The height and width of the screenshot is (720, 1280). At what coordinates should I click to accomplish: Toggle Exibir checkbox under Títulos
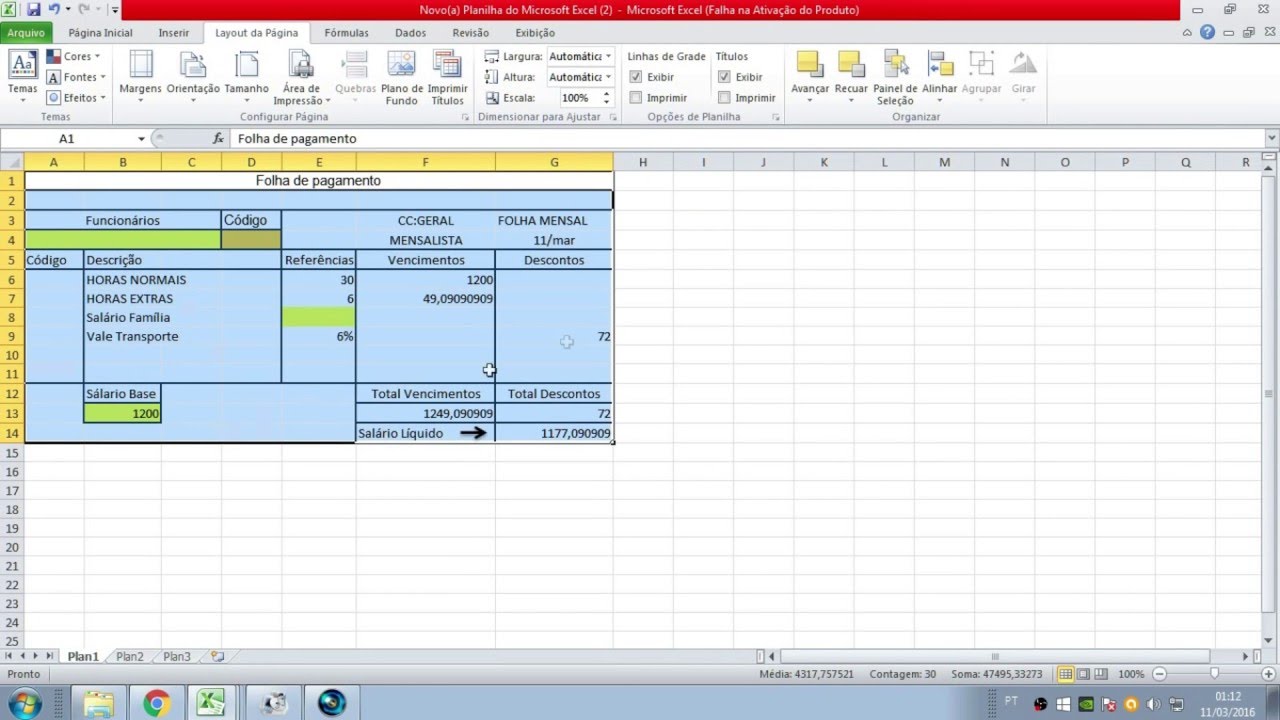click(x=724, y=77)
